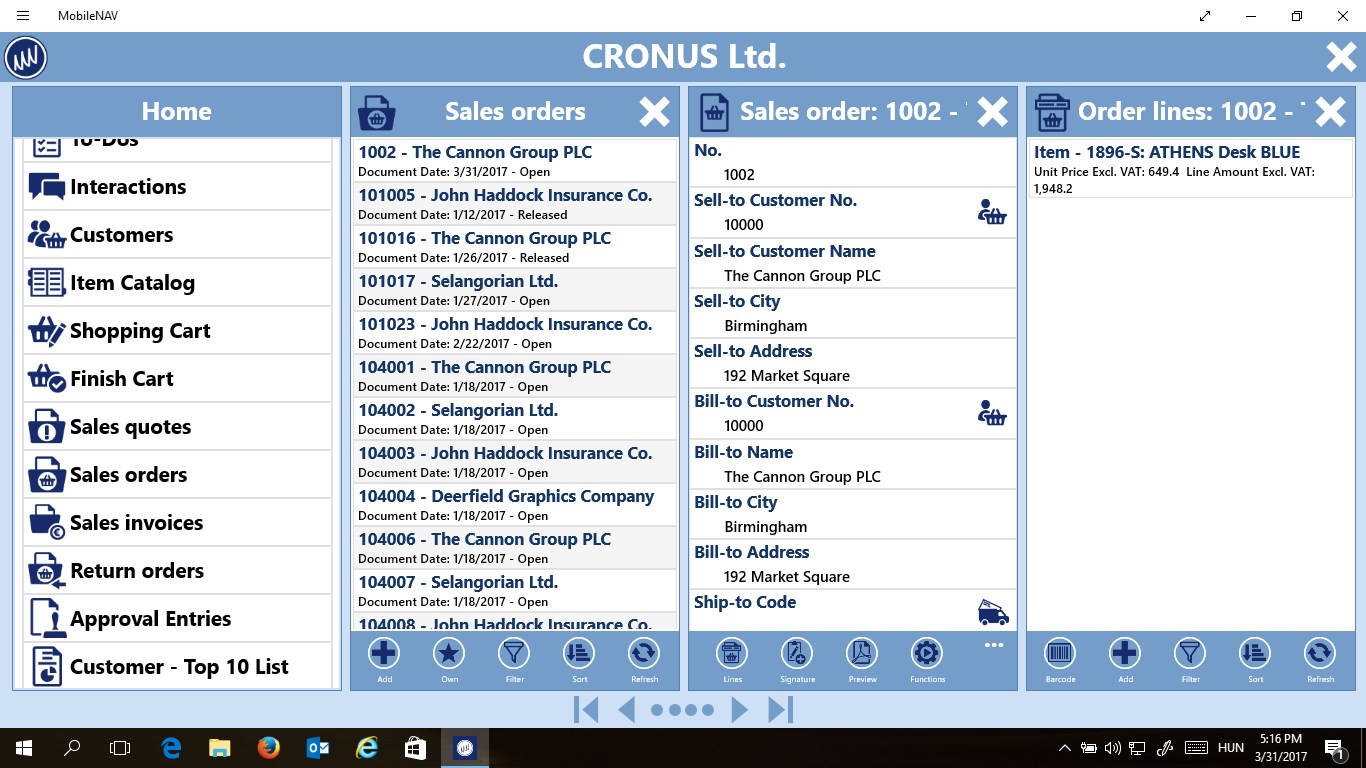Select order 104002 - Selangorian Ltd.
This screenshot has height=768, width=1366.
(515, 419)
